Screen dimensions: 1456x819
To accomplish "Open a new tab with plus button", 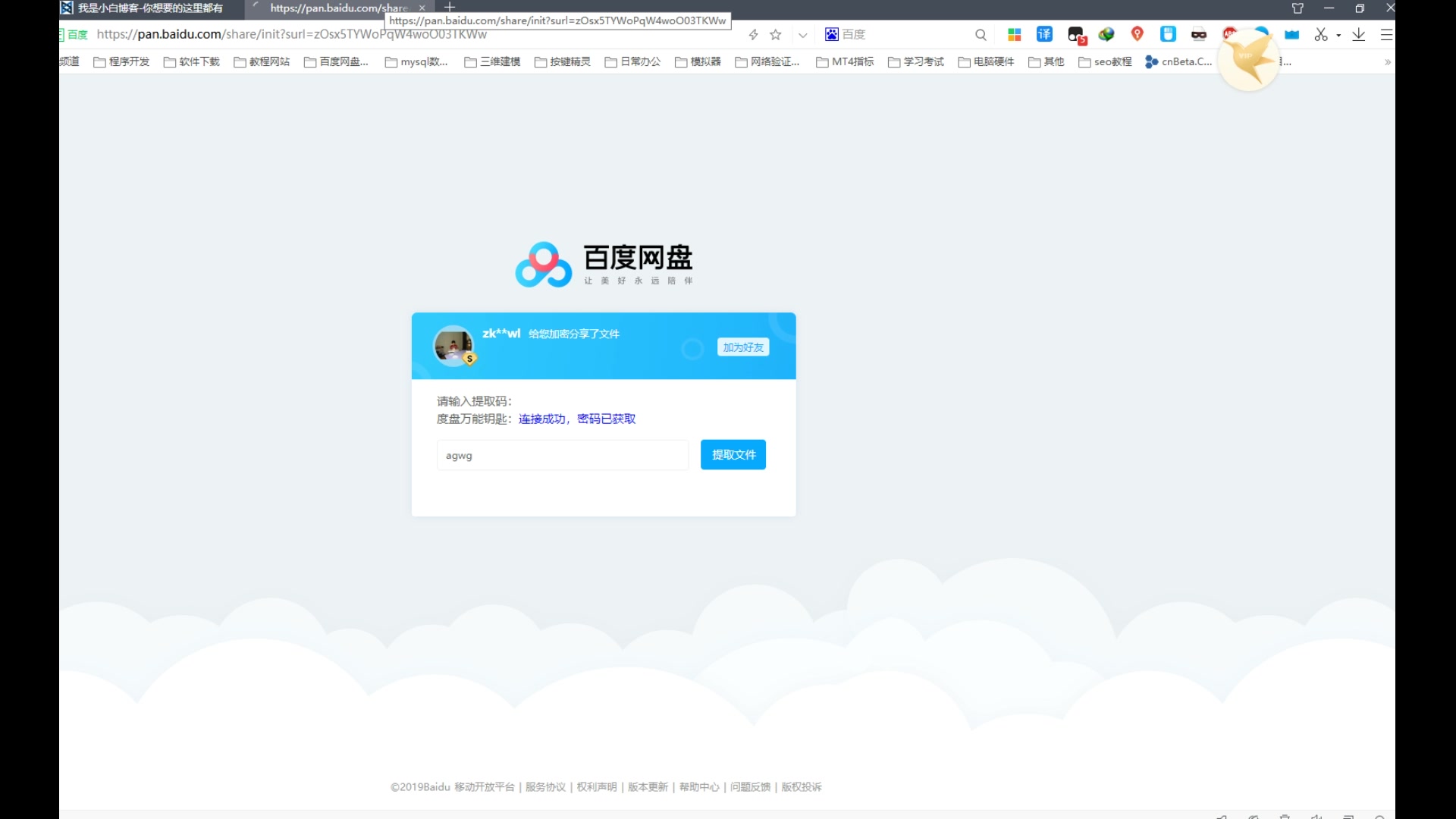I will (x=450, y=8).
